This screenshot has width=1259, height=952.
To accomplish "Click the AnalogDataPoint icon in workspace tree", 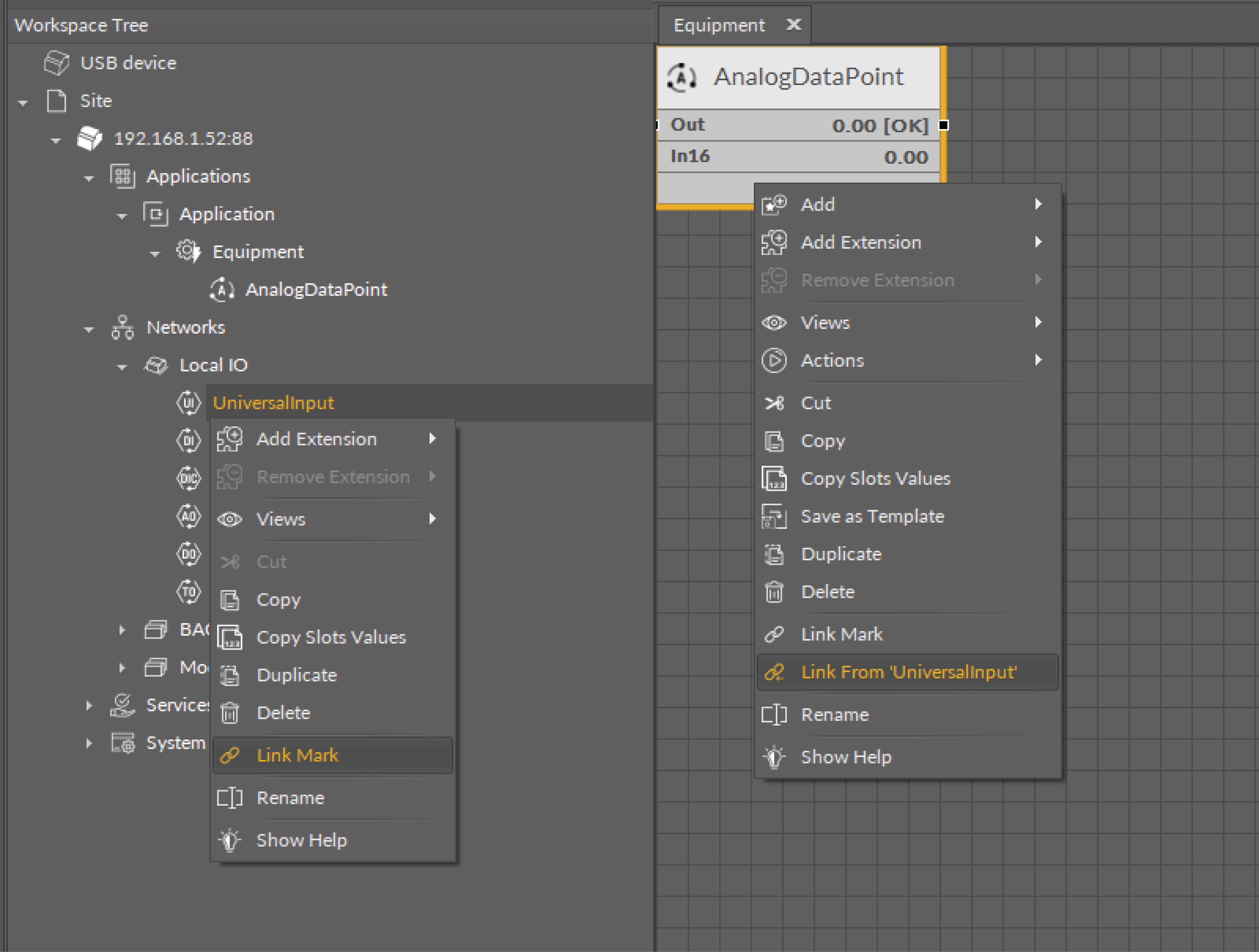I will (222, 290).
